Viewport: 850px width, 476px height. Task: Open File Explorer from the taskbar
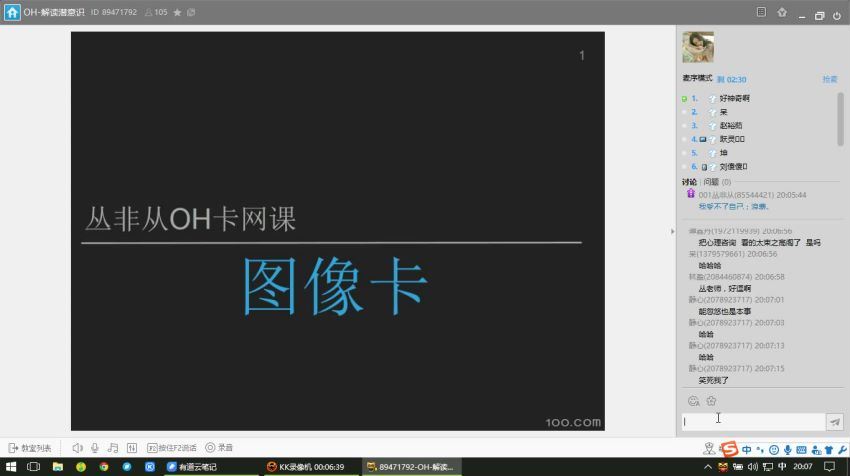58,467
